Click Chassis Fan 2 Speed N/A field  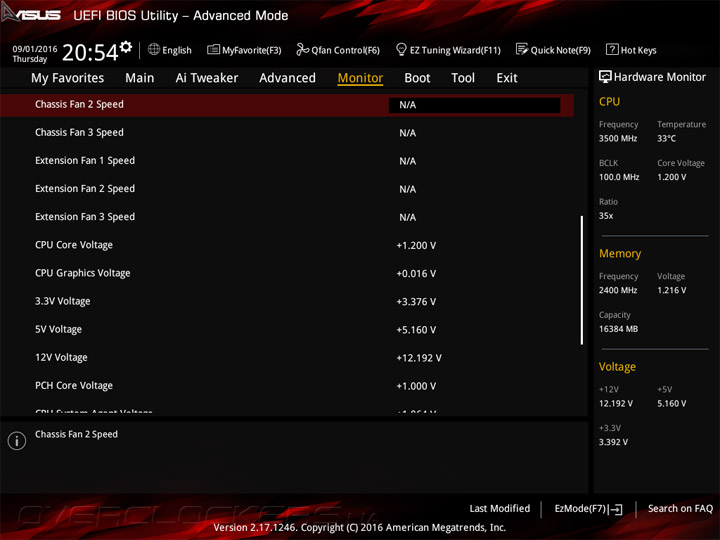coord(474,105)
